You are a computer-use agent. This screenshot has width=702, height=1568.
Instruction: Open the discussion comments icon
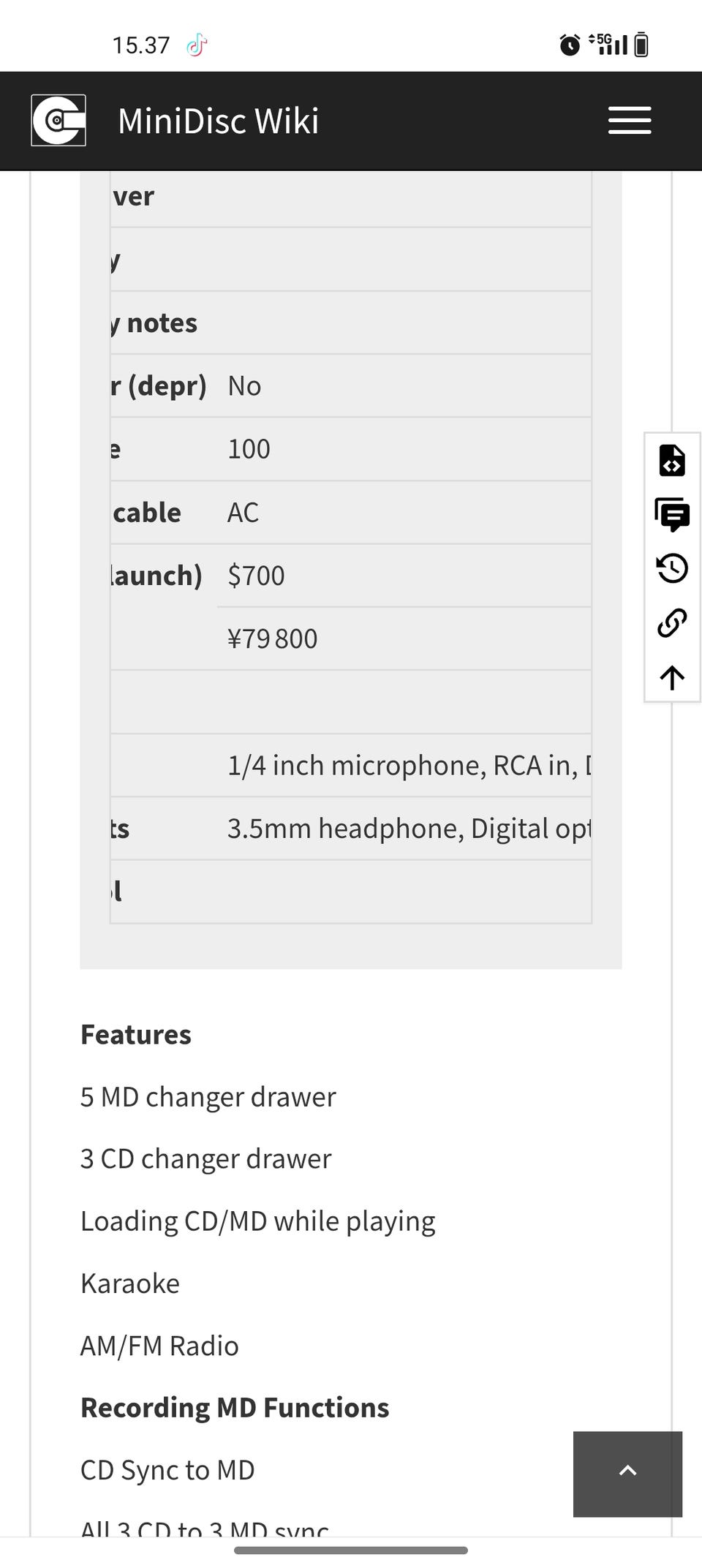[x=672, y=514]
